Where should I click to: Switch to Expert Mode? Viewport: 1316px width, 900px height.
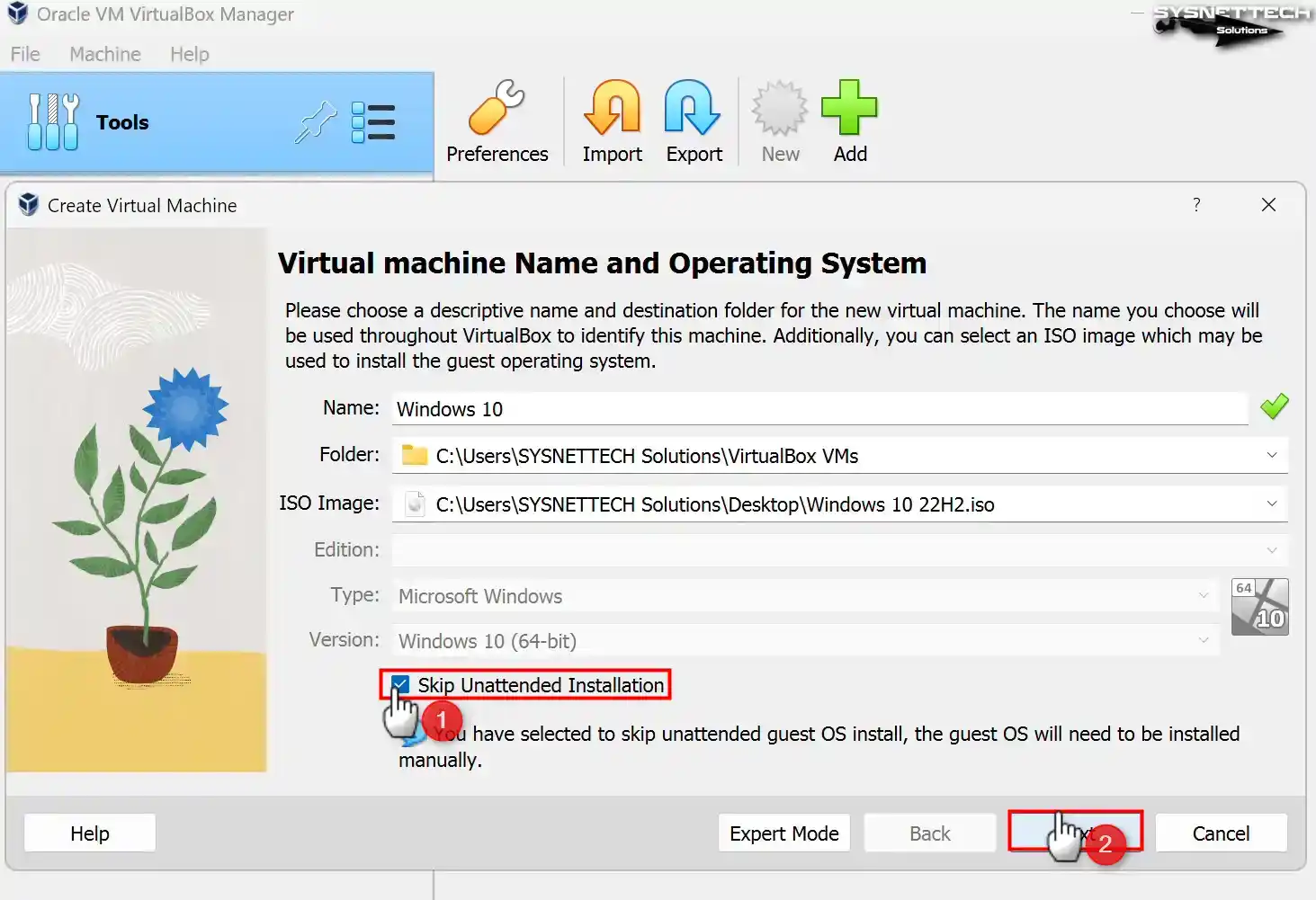(x=784, y=833)
